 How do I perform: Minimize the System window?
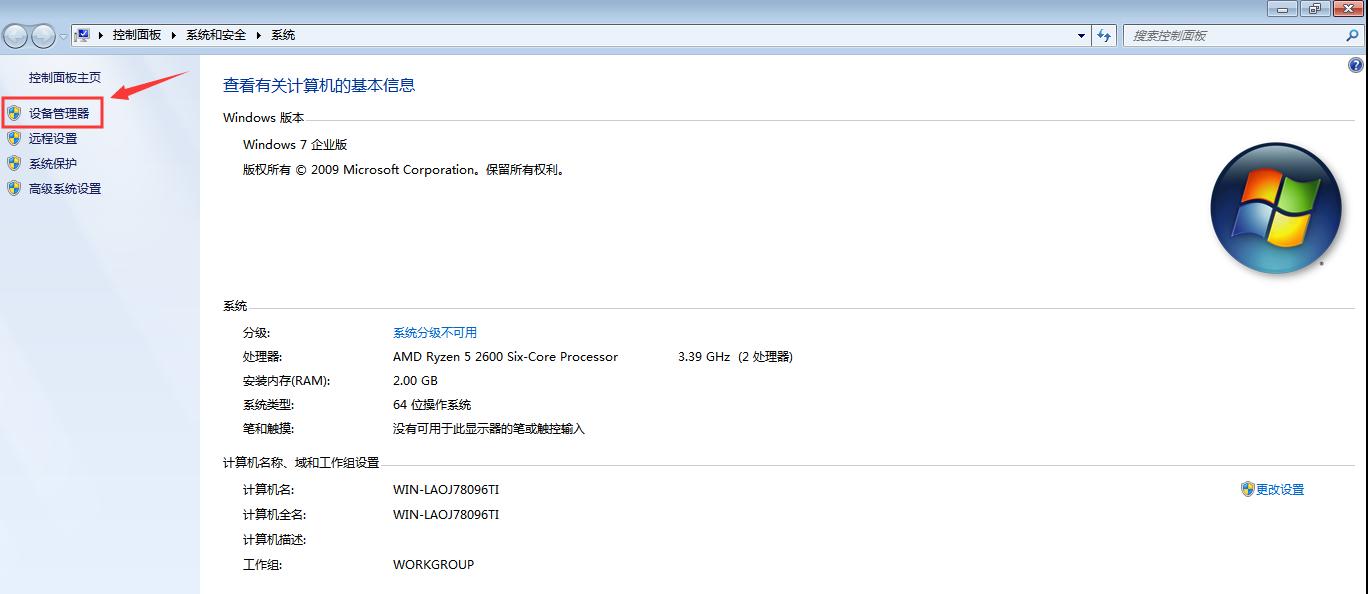[x=1283, y=8]
